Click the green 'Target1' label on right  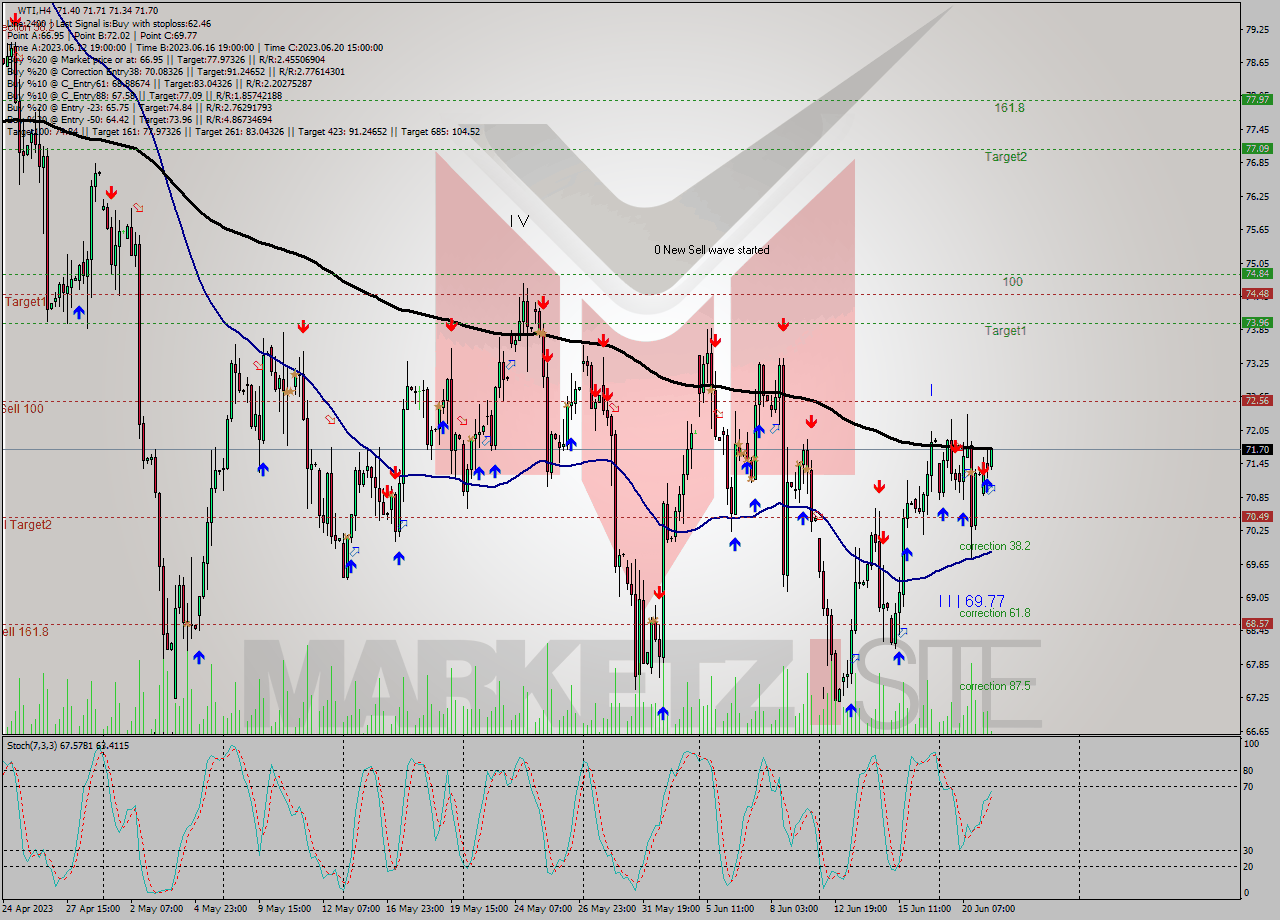tap(1005, 330)
